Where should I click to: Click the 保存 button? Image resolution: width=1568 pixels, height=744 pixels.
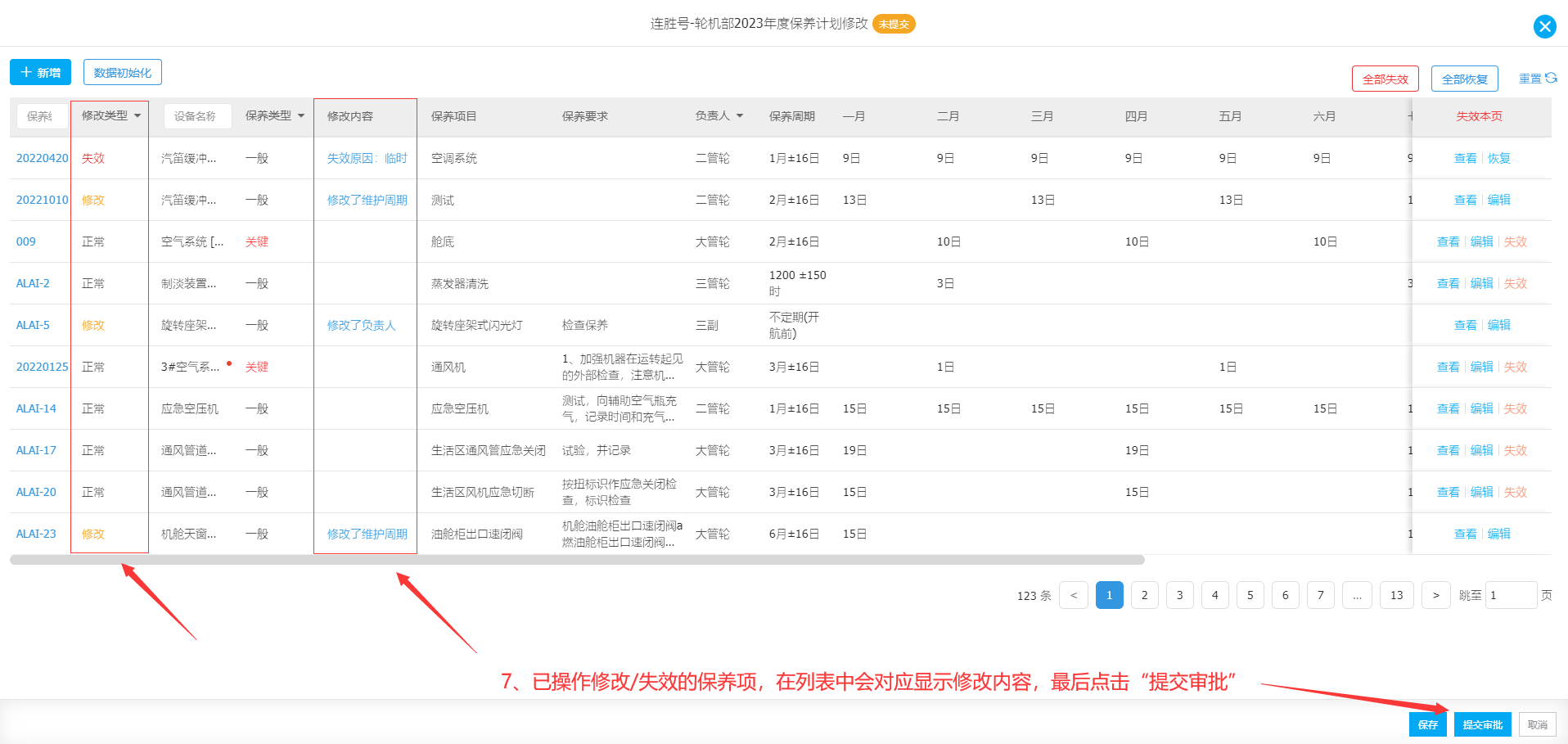(x=1427, y=724)
